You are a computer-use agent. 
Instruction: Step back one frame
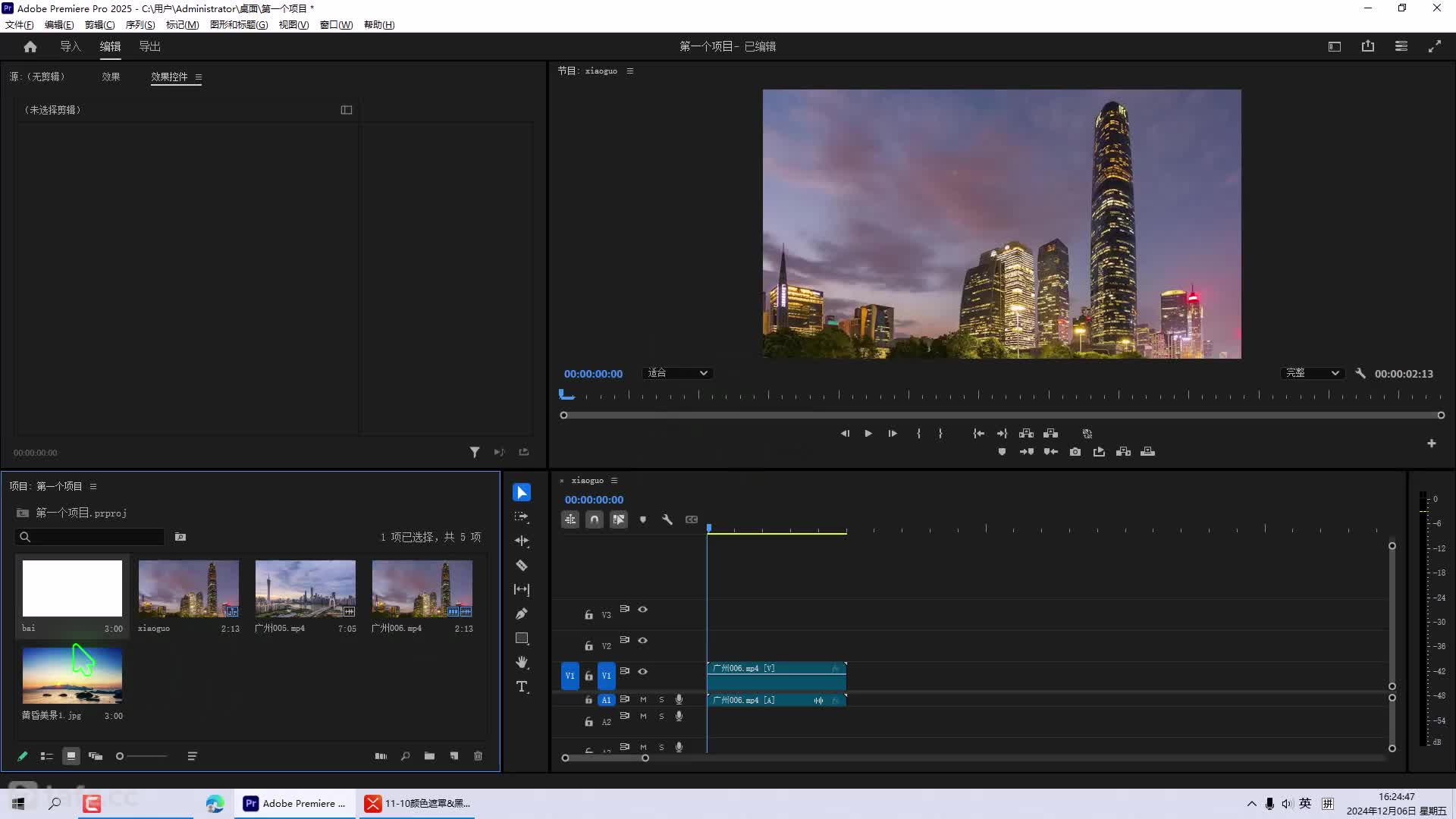point(845,434)
